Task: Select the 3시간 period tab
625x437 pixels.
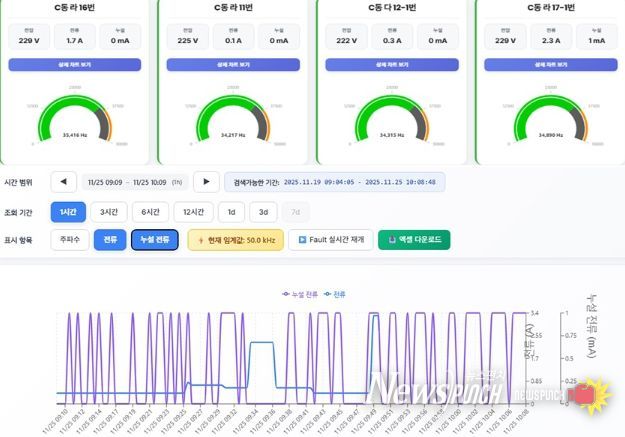Action: click(108, 212)
